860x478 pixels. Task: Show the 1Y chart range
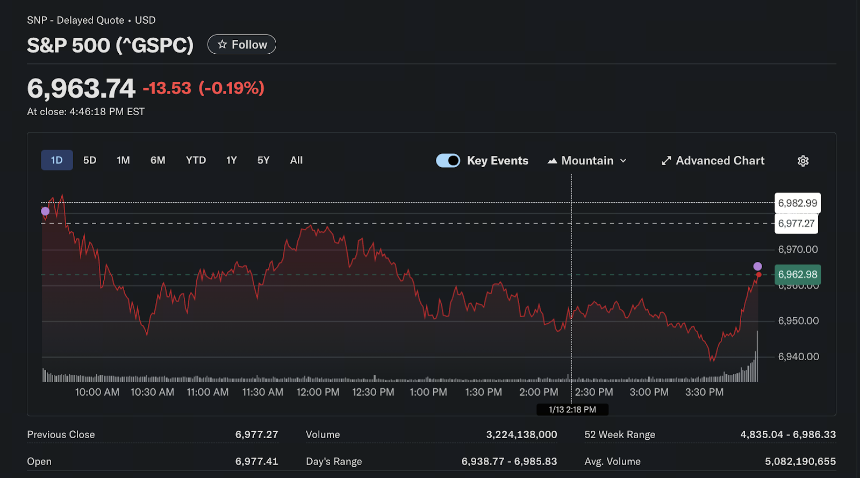coord(231,160)
